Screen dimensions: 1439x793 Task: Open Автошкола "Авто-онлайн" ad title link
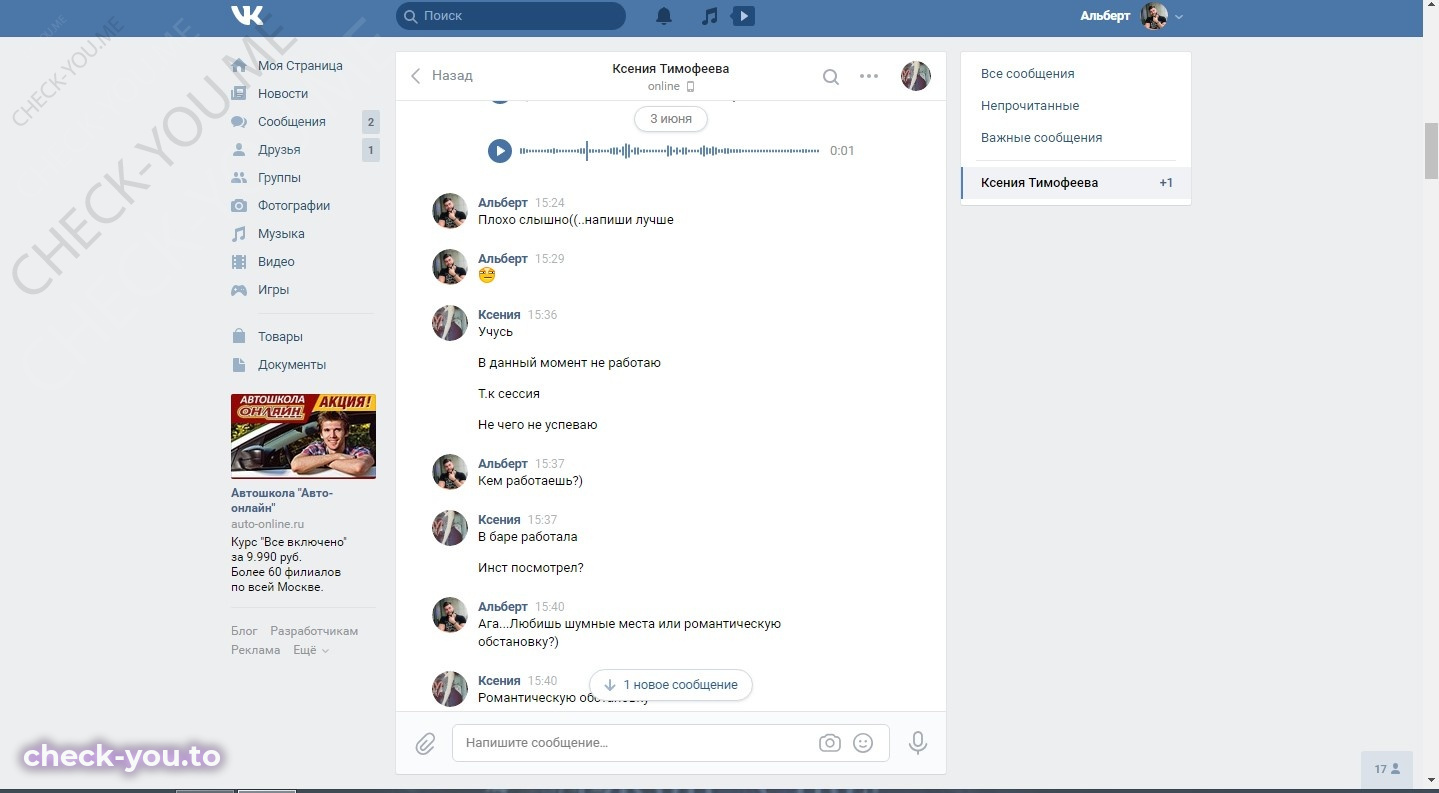[282, 501]
